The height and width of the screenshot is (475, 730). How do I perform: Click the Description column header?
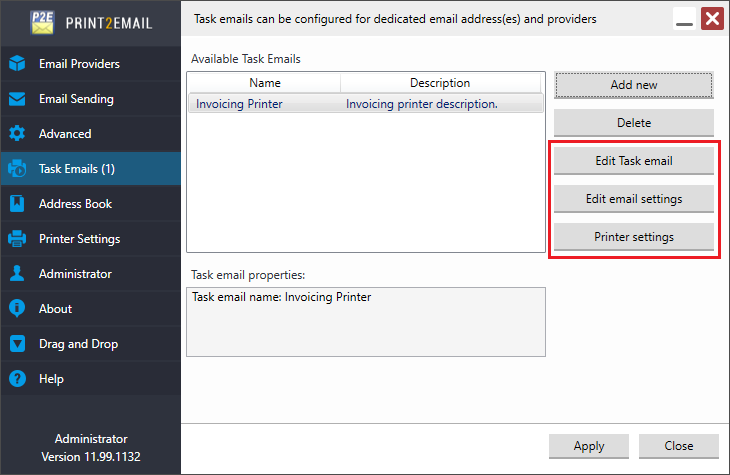(x=440, y=83)
